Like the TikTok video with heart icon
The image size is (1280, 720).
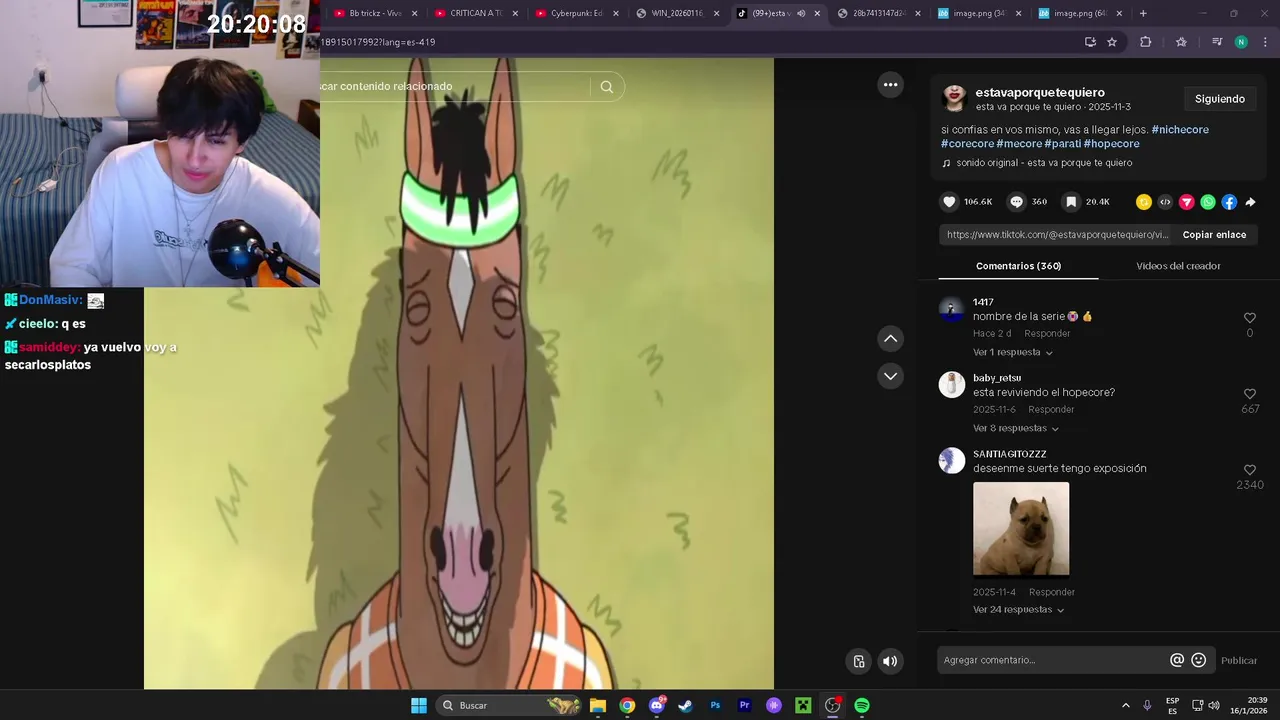[x=949, y=202]
